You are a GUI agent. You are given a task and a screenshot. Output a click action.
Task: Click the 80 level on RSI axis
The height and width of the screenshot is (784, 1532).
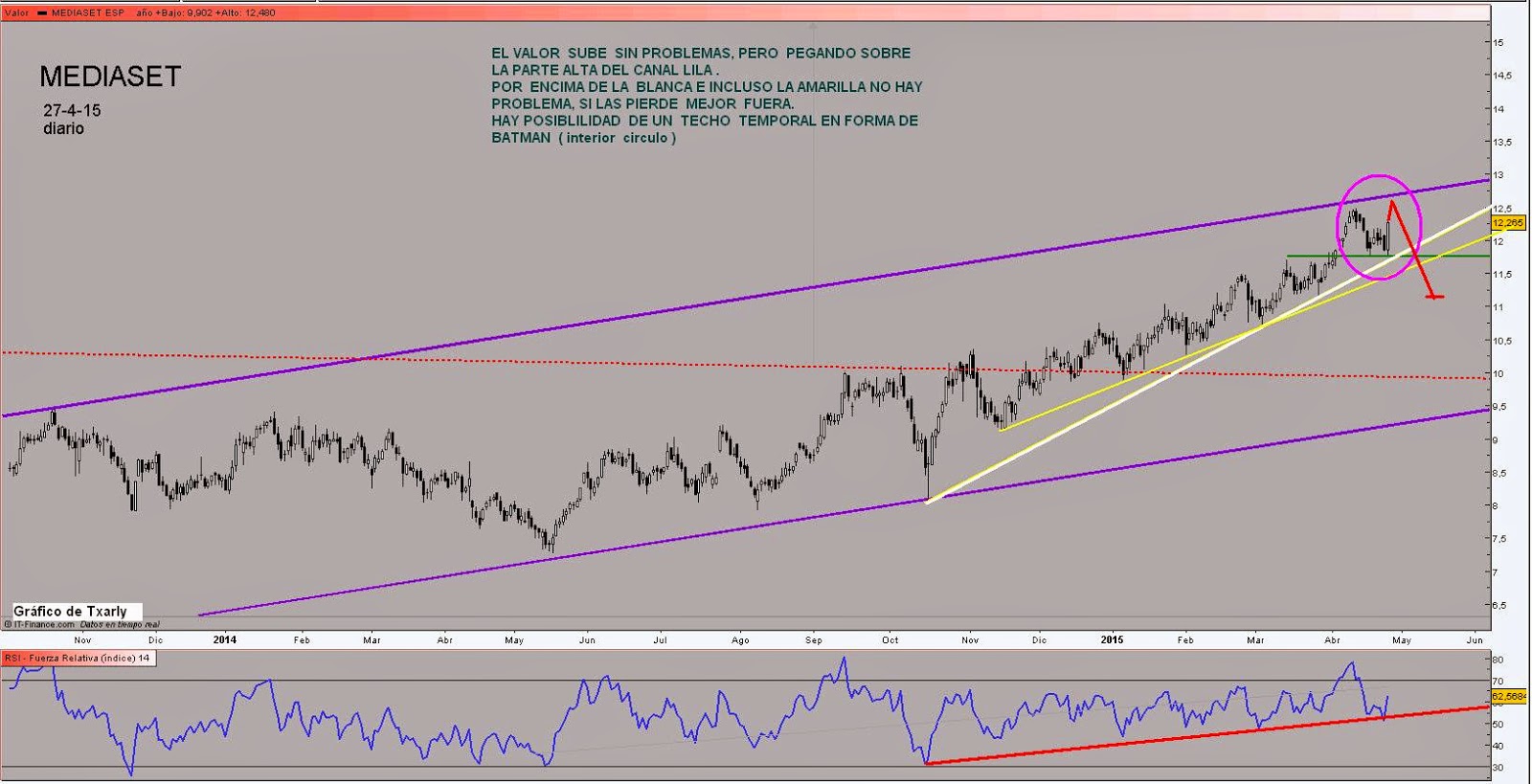pos(1498,660)
